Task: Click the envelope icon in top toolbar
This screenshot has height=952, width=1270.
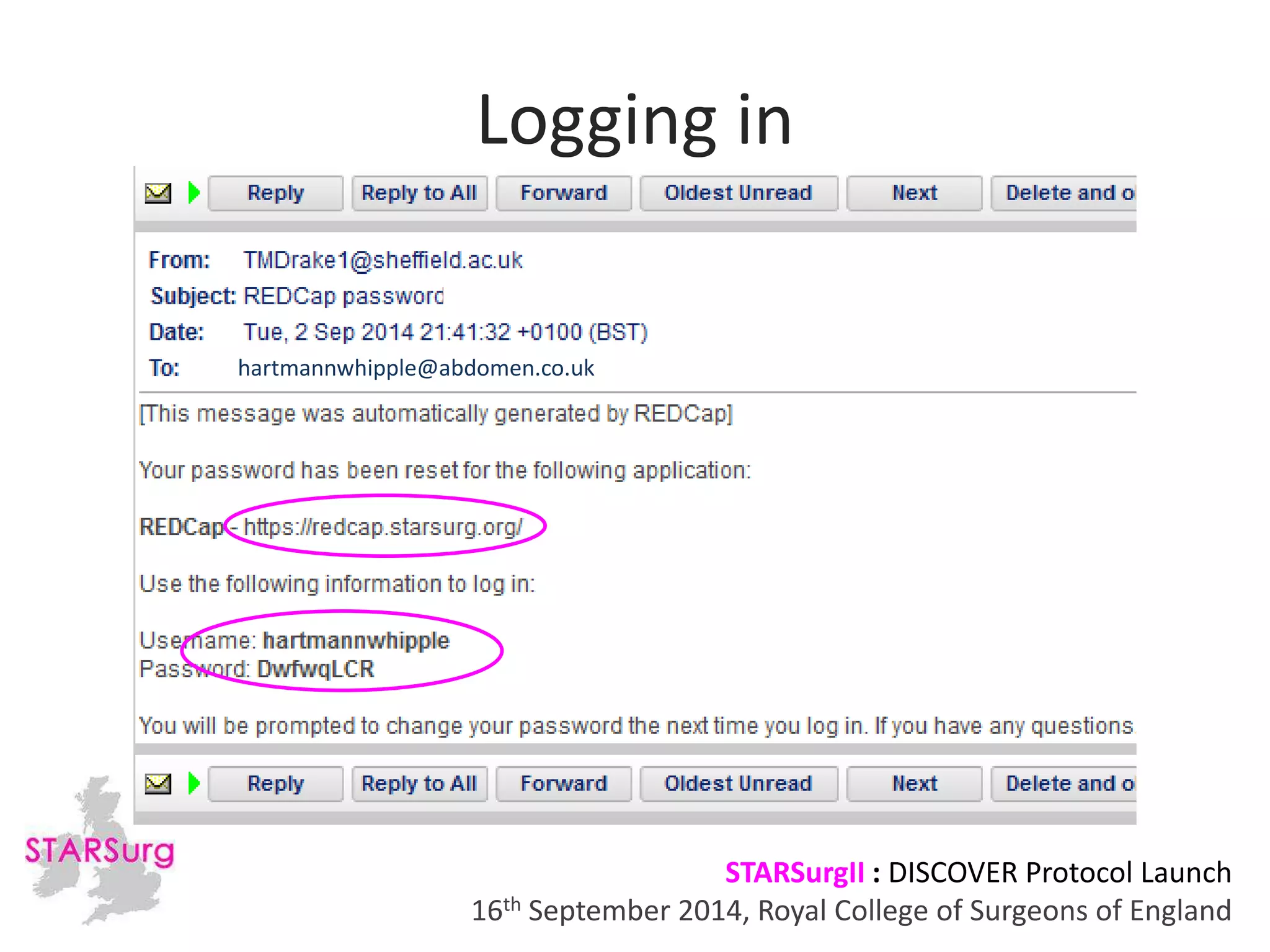Action: pos(158,193)
